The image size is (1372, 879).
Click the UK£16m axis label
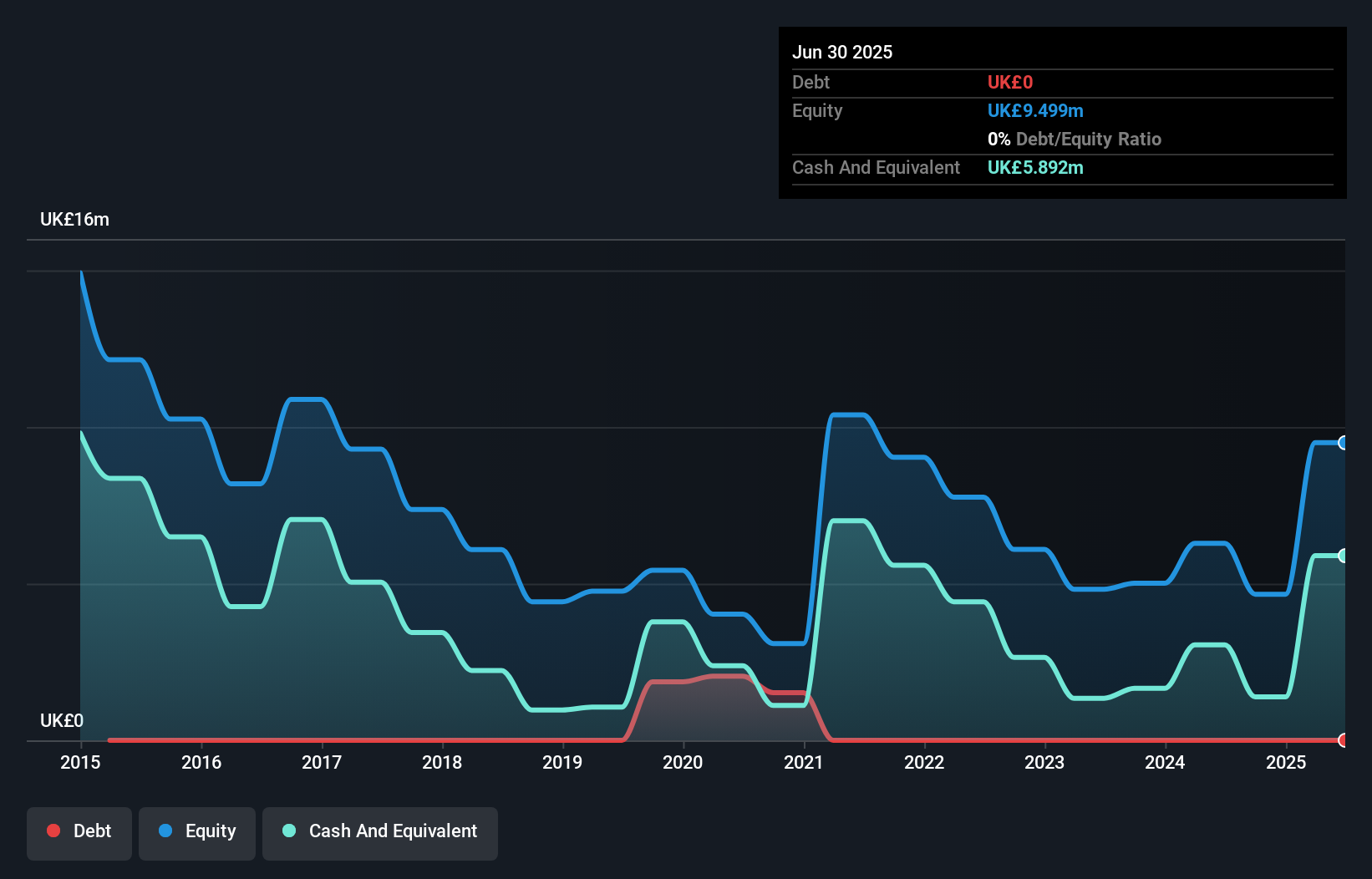click(x=74, y=218)
